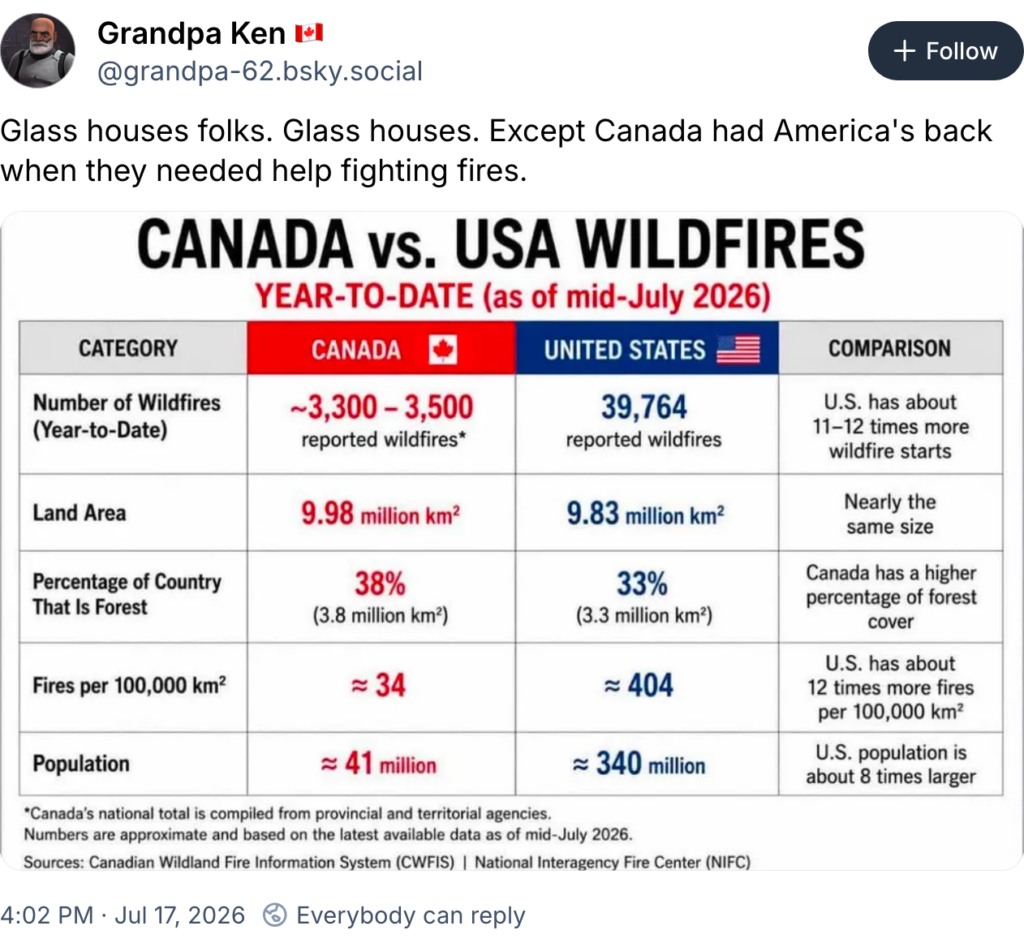Screen dimensions: 1024x943
Task: Click the blue UNITED STATES column header
Action: point(647,348)
